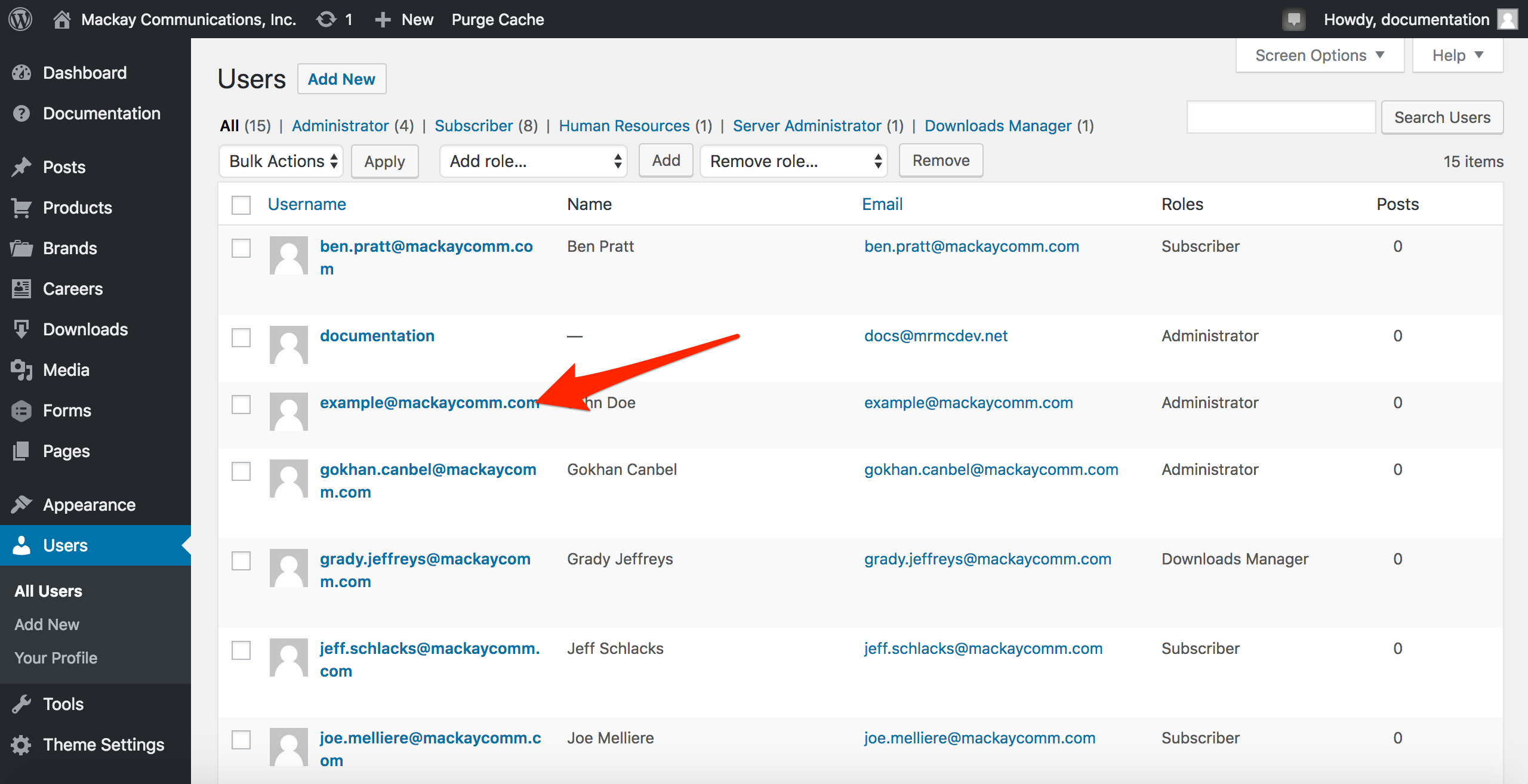Click the Dashboard gauge icon
The height and width of the screenshot is (784, 1528).
coord(21,73)
